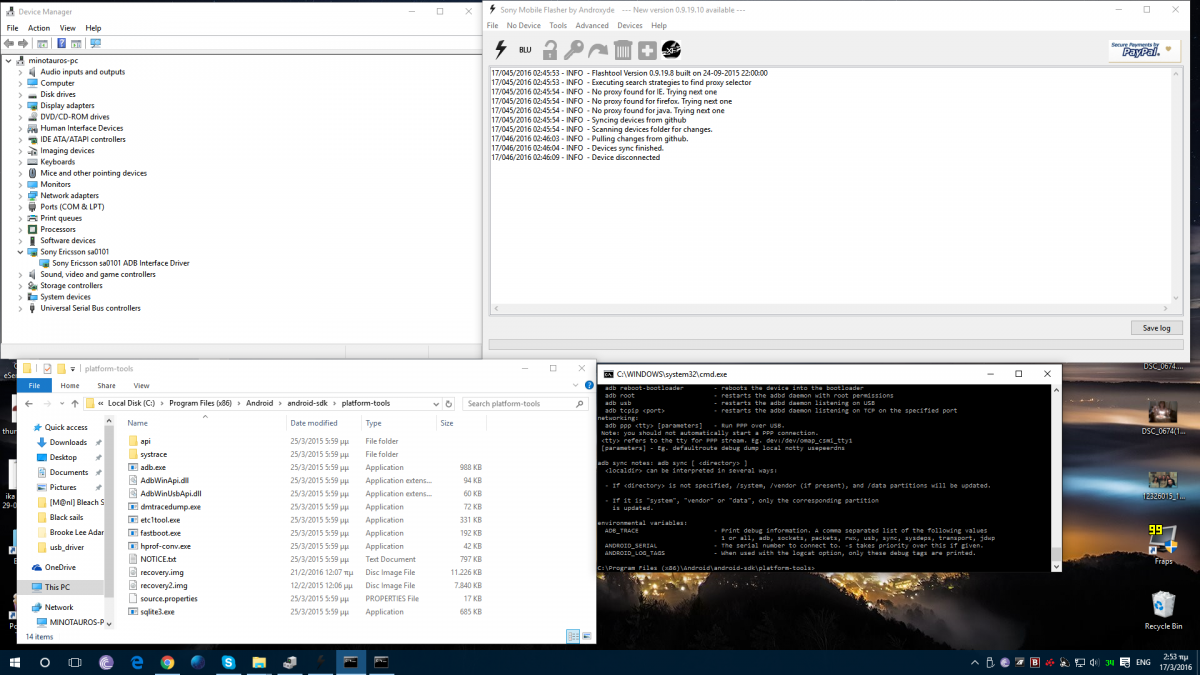The height and width of the screenshot is (675, 1200).
Task: Click the Edge taskbar icon
Action: tap(137, 662)
